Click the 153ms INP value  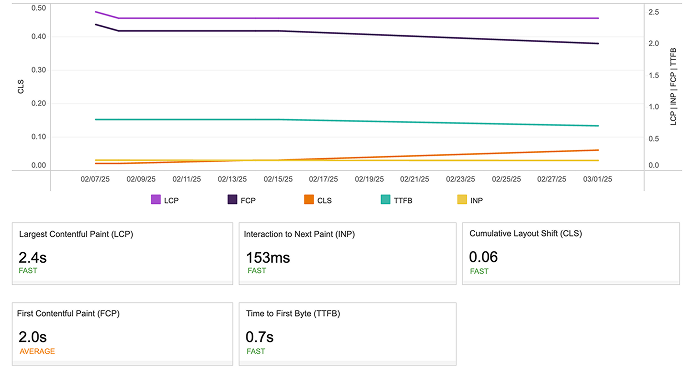(x=268, y=257)
